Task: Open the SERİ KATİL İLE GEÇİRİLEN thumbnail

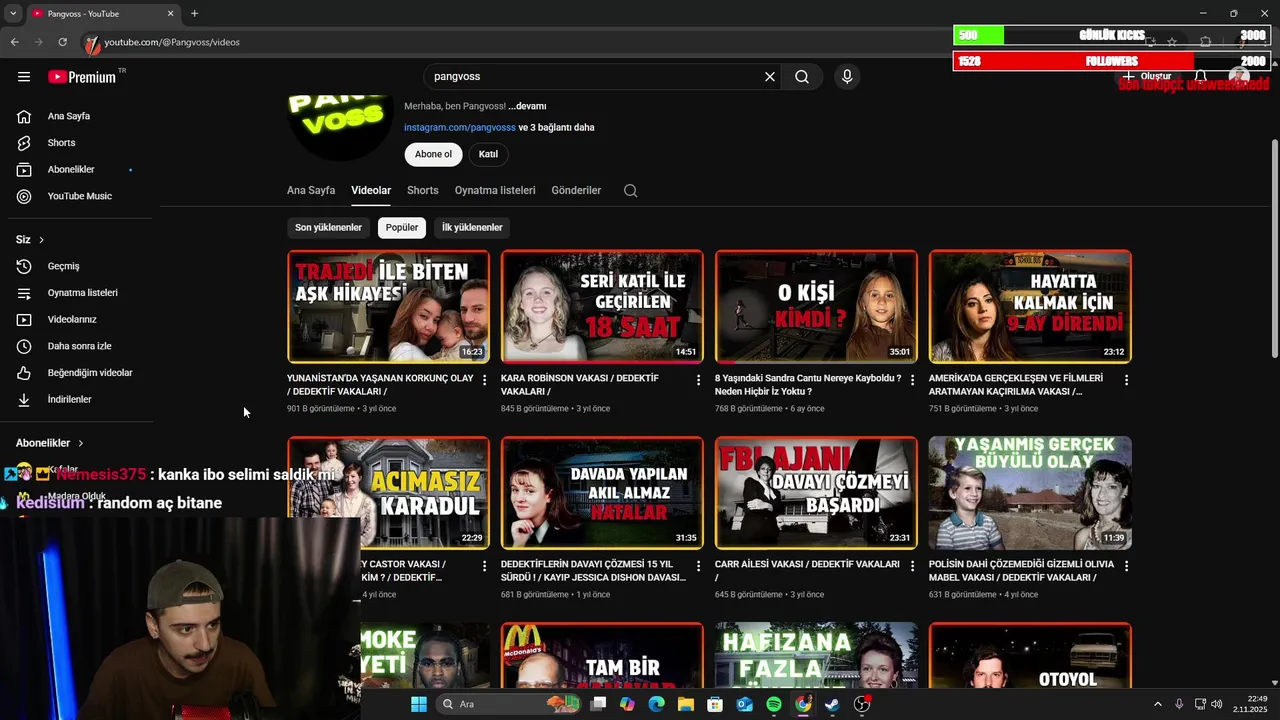Action: point(602,306)
